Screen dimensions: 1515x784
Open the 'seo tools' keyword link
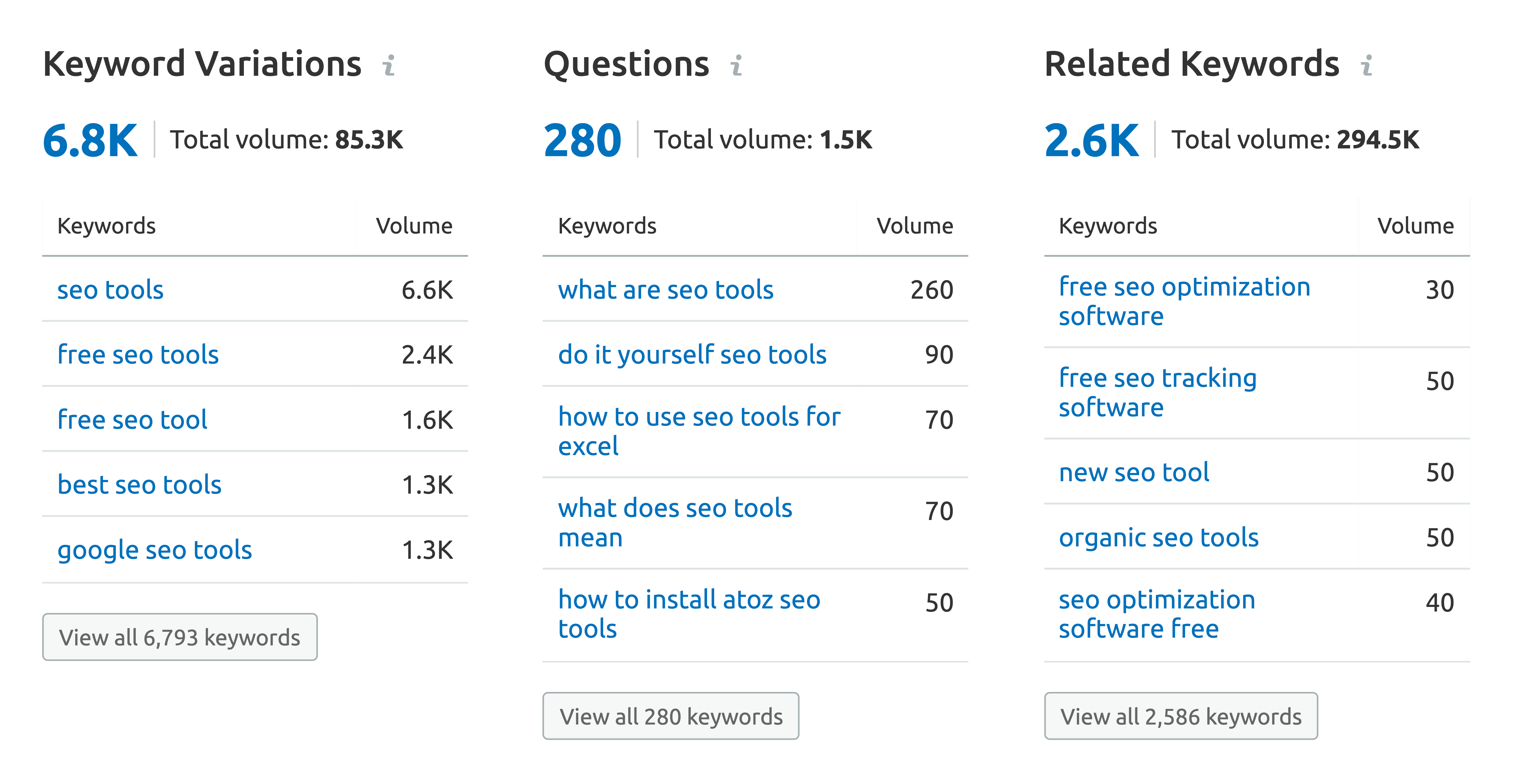pyautogui.click(x=111, y=290)
